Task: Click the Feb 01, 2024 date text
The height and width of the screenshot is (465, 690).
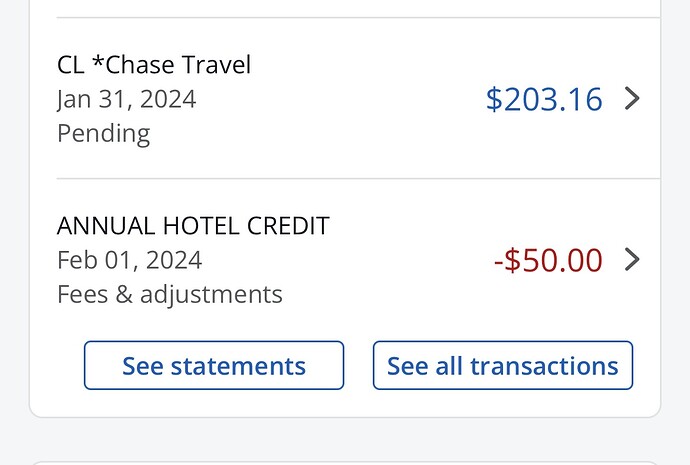Action: [129, 260]
